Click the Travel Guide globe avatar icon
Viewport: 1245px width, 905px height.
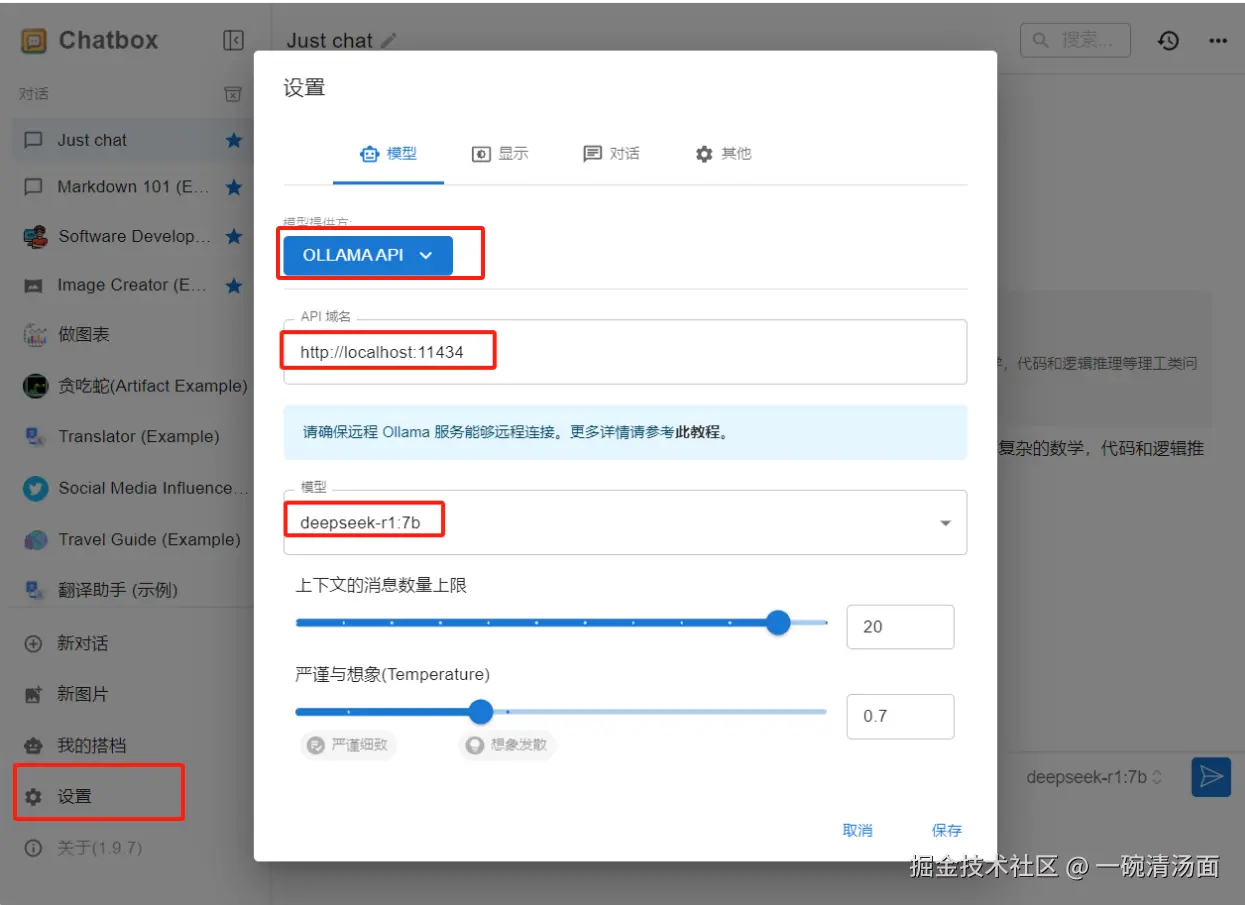[36, 540]
